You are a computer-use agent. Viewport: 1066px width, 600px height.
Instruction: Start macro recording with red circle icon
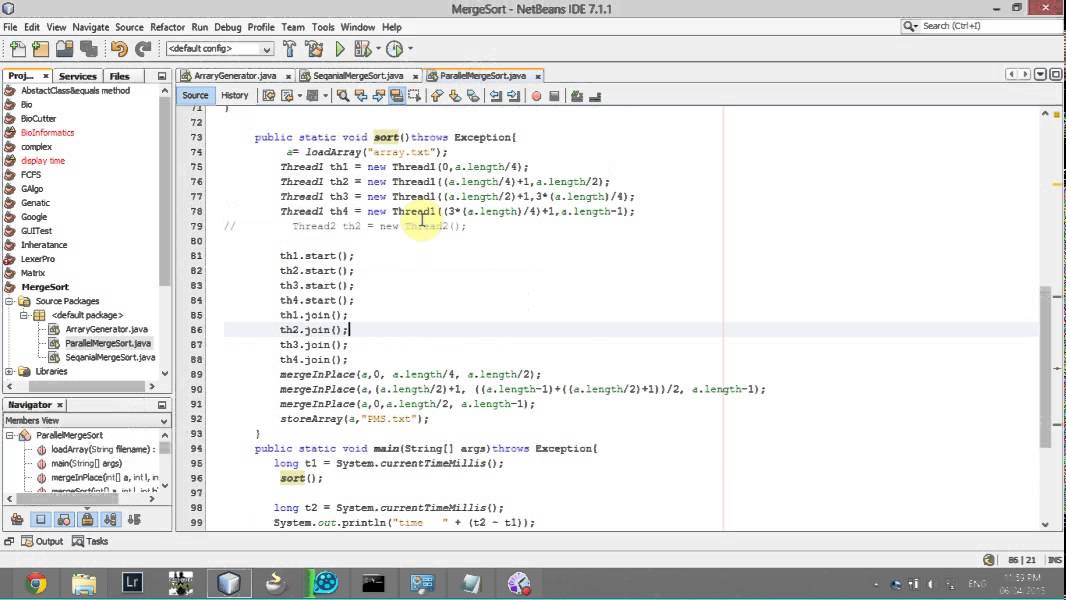[536, 96]
